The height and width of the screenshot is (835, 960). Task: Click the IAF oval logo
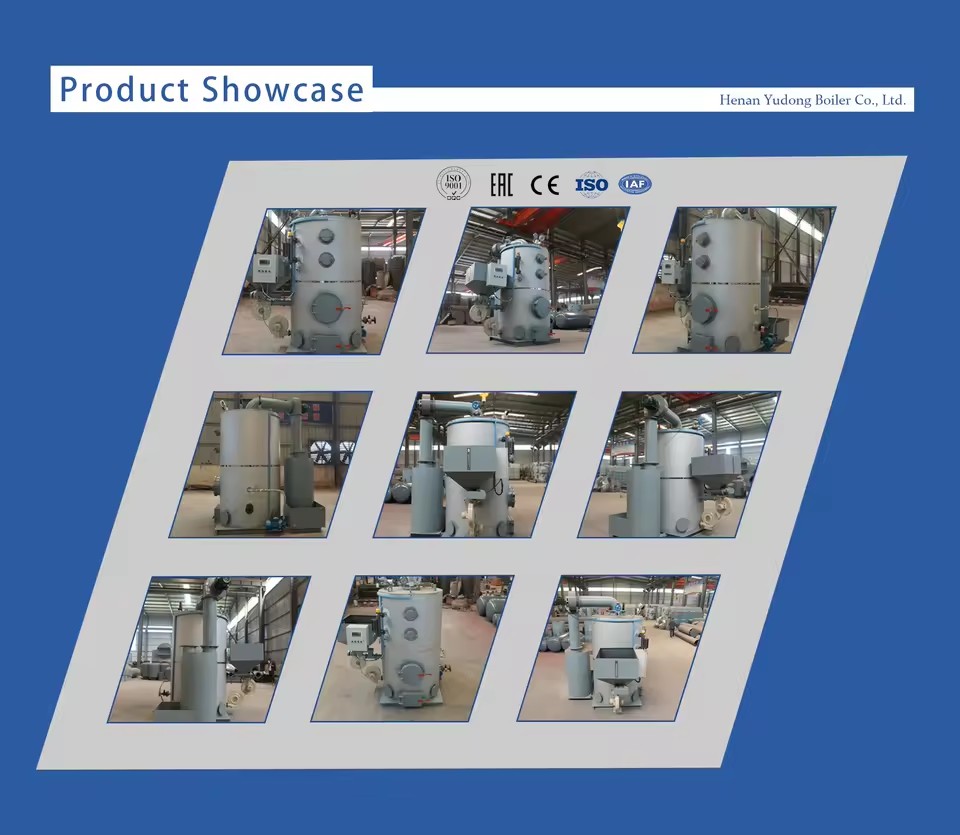coord(635,184)
